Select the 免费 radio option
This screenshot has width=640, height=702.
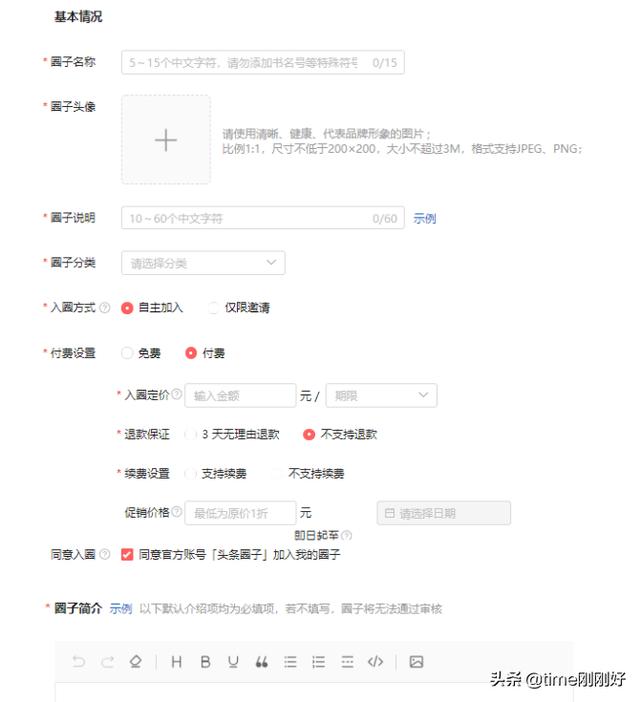pyautogui.click(x=127, y=353)
